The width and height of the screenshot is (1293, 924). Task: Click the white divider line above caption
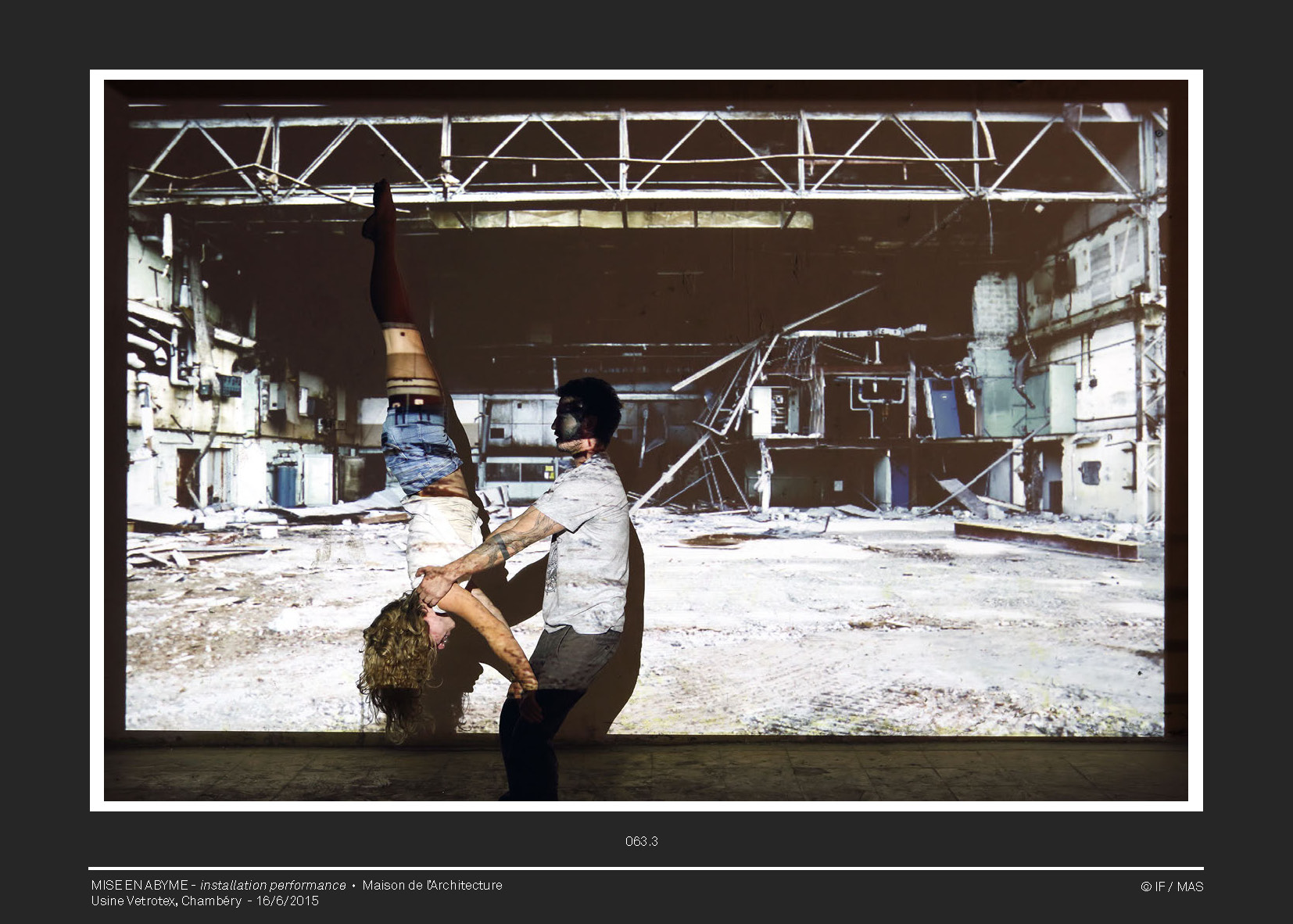coord(646,868)
